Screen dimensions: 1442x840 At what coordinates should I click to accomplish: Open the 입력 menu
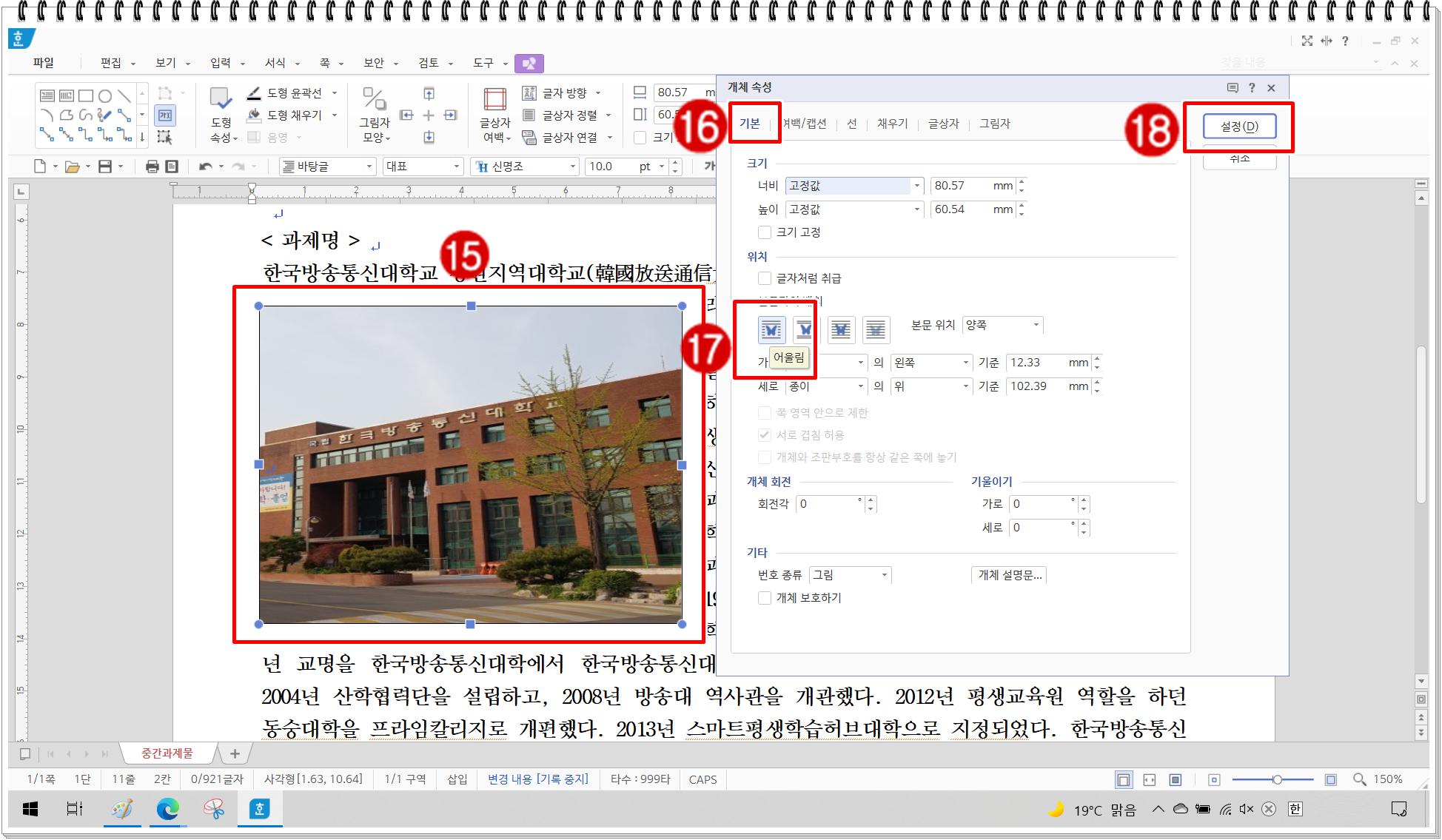click(x=221, y=64)
